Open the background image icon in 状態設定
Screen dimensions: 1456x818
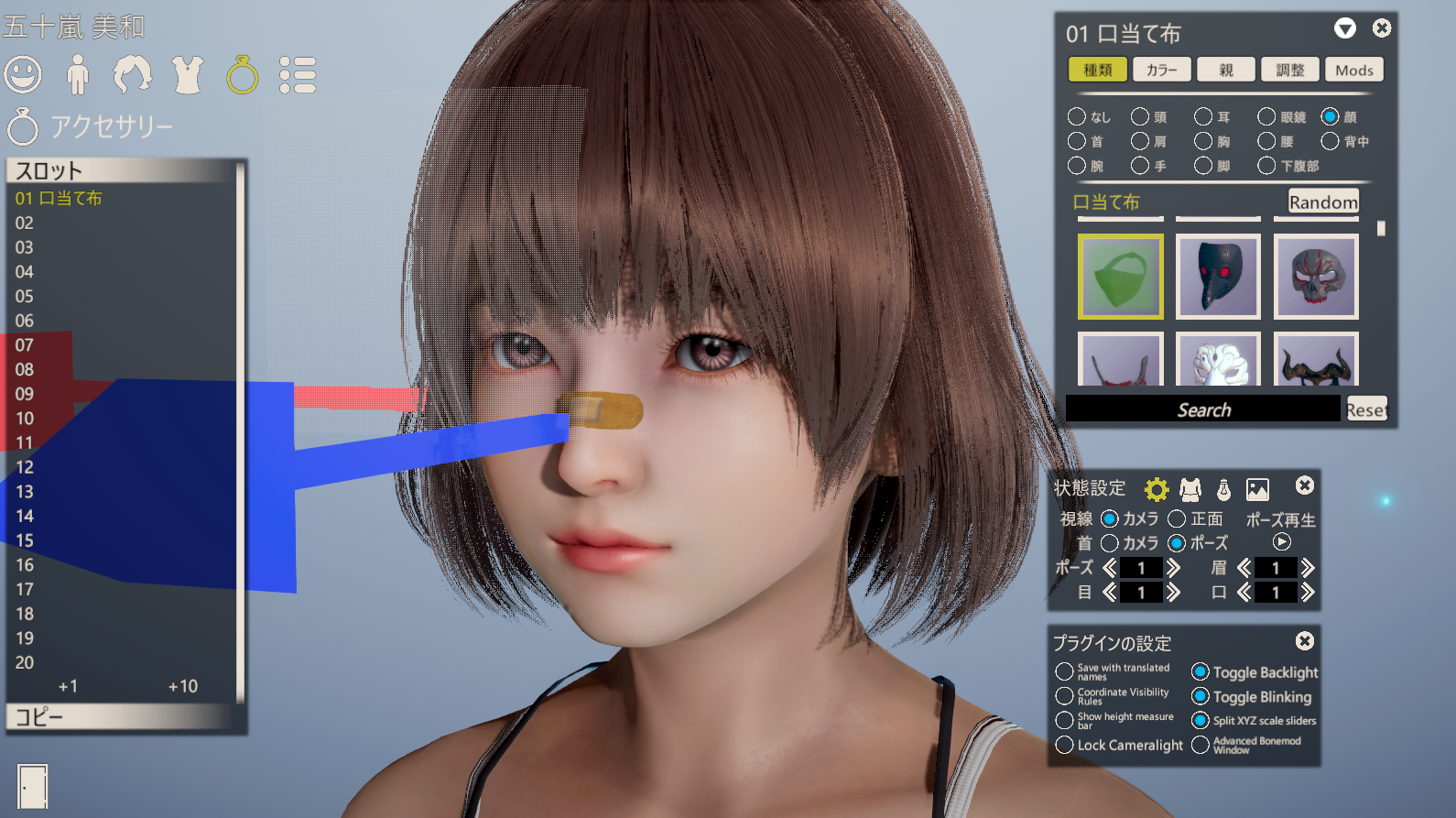[x=1257, y=490]
